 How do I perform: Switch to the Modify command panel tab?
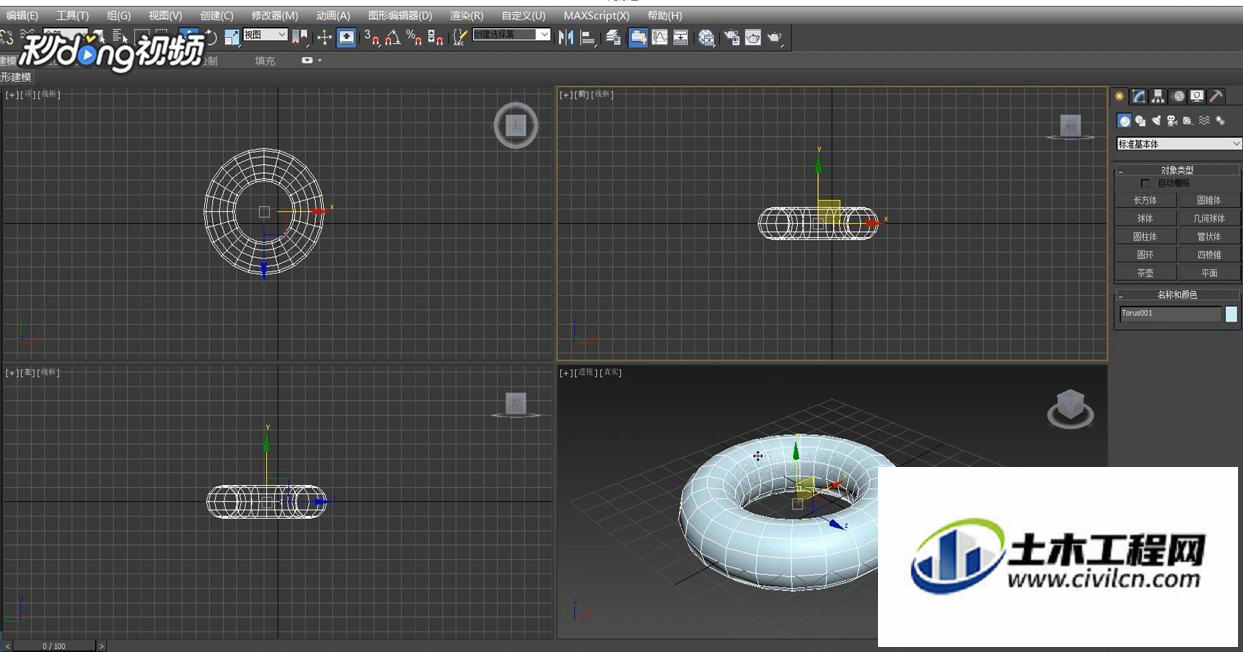pos(1139,96)
